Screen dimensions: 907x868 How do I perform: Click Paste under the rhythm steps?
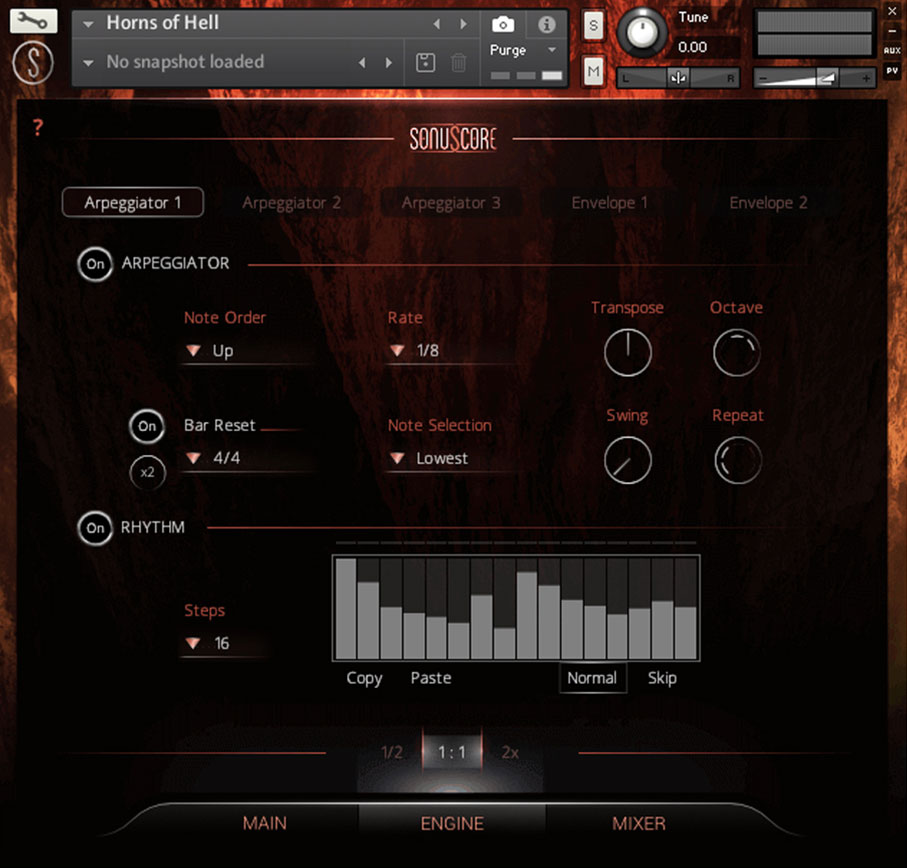point(431,678)
